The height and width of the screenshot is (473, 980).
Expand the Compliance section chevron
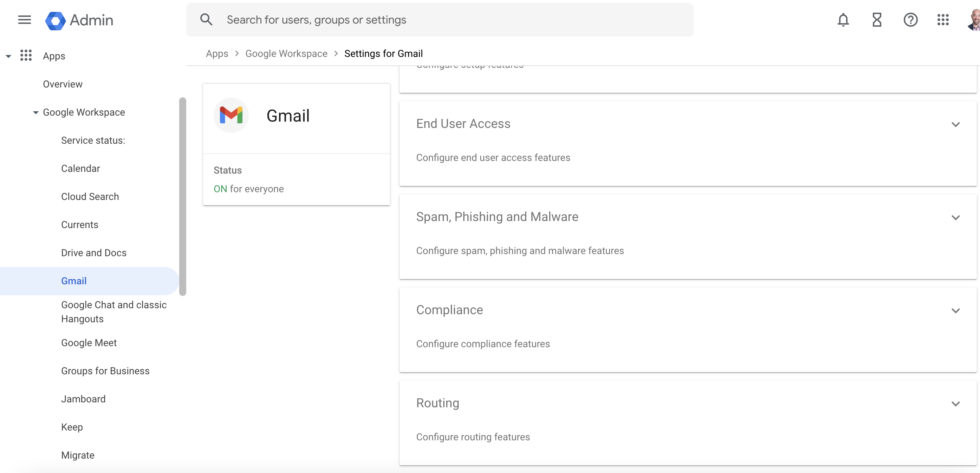[955, 311]
